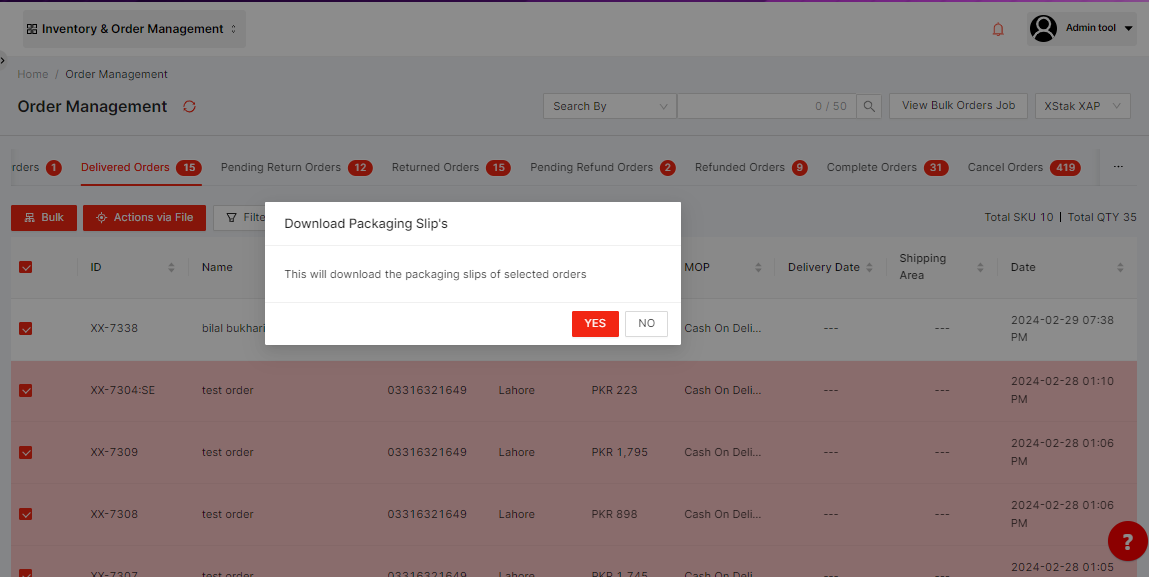Image resolution: width=1149 pixels, height=577 pixels.
Task: Switch to the Cancel Orders tab
Action: [x=1005, y=167]
